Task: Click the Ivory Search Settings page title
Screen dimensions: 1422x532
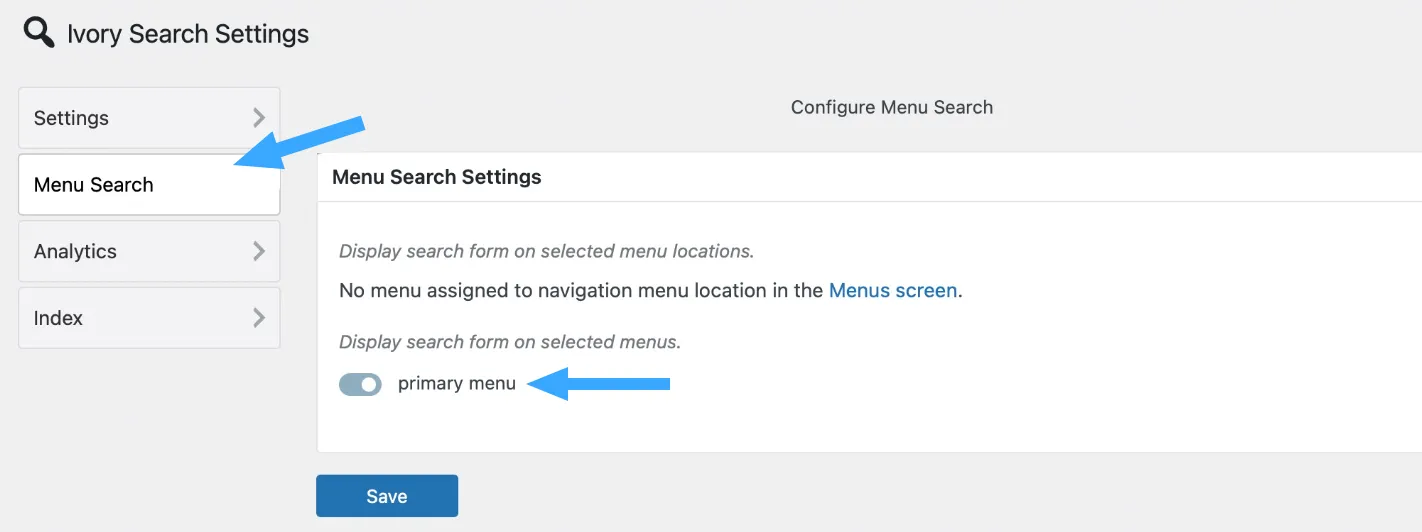Action: coord(188,34)
